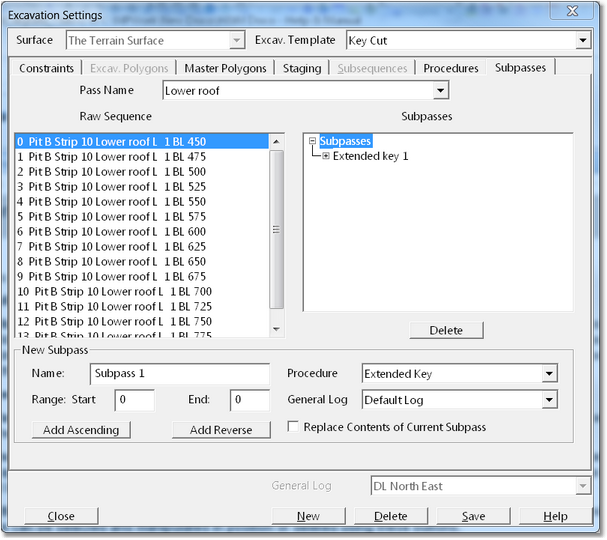
Task: Select row 2 ending in BL 500
Action: 142,171
